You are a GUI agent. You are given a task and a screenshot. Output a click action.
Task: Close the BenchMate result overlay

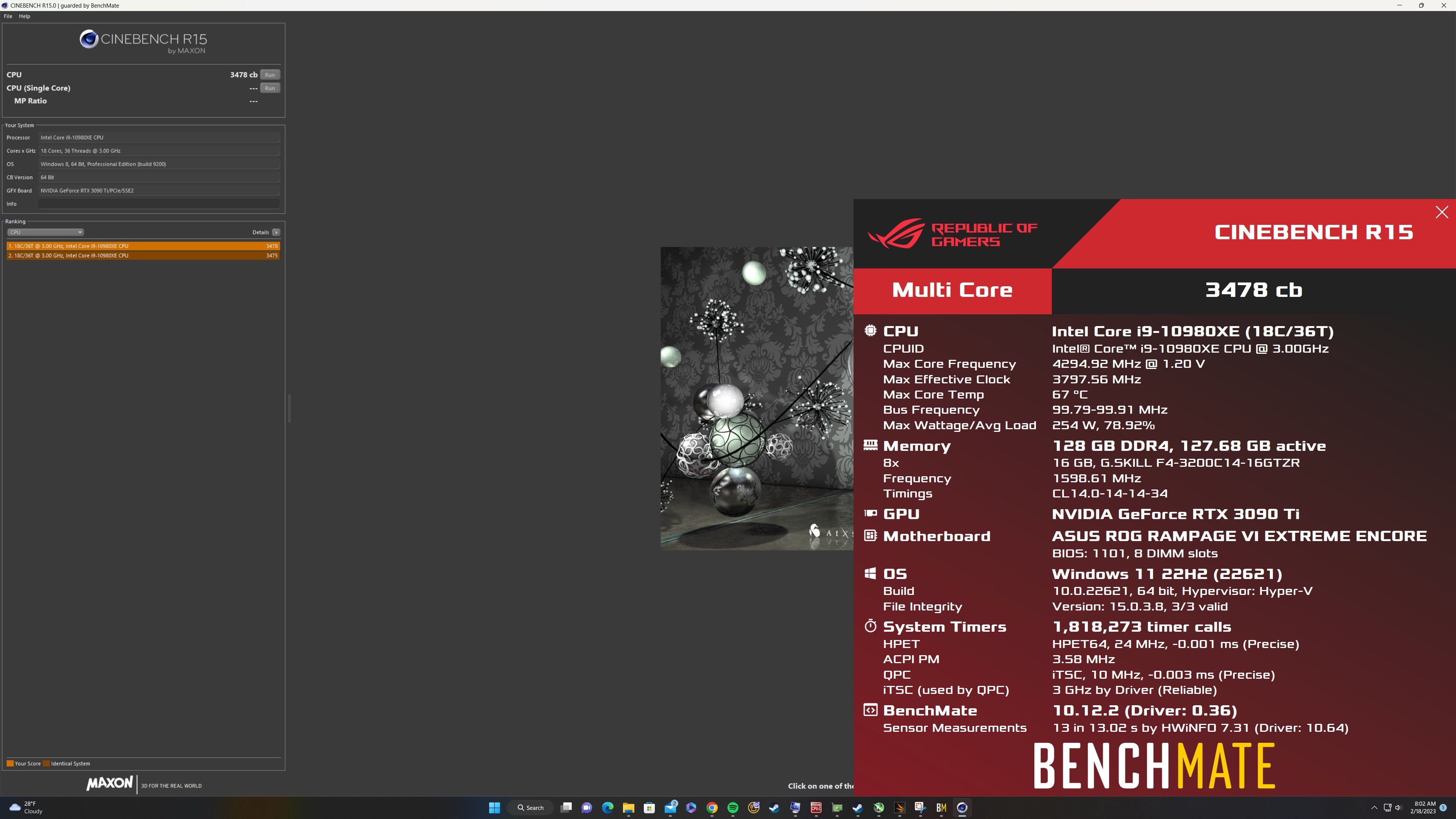click(x=1441, y=212)
